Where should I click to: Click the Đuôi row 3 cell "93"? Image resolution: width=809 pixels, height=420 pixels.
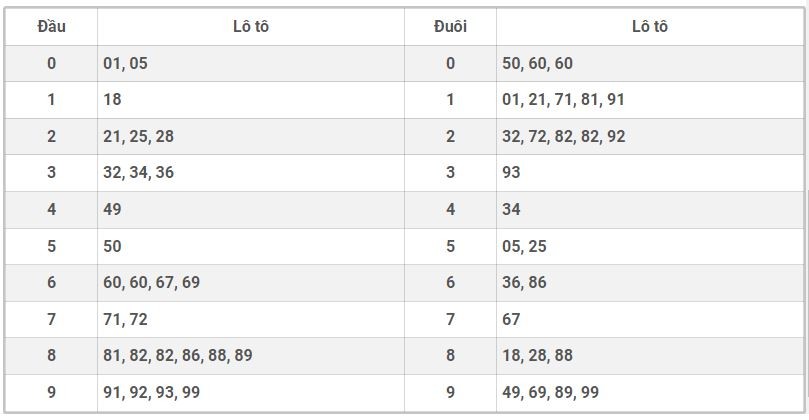[x=511, y=172]
